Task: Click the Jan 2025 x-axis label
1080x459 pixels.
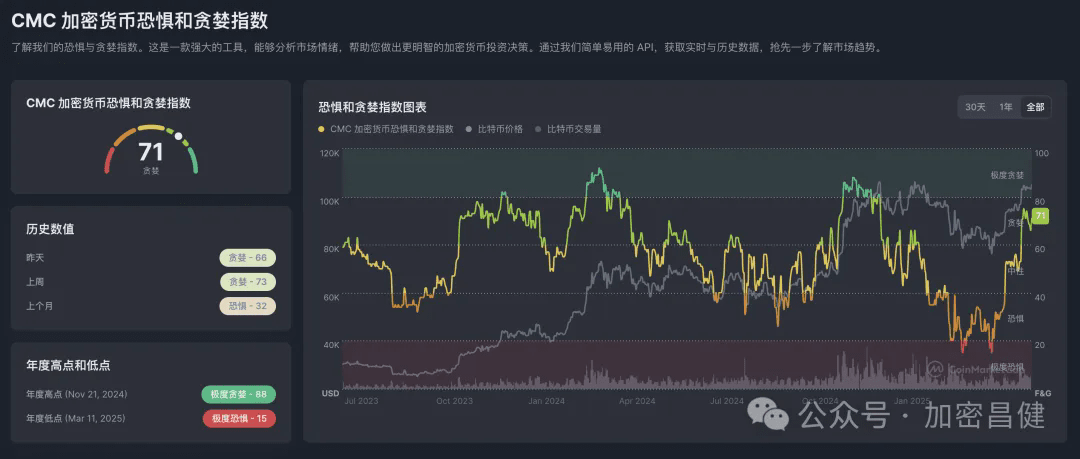Action: (912, 401)
